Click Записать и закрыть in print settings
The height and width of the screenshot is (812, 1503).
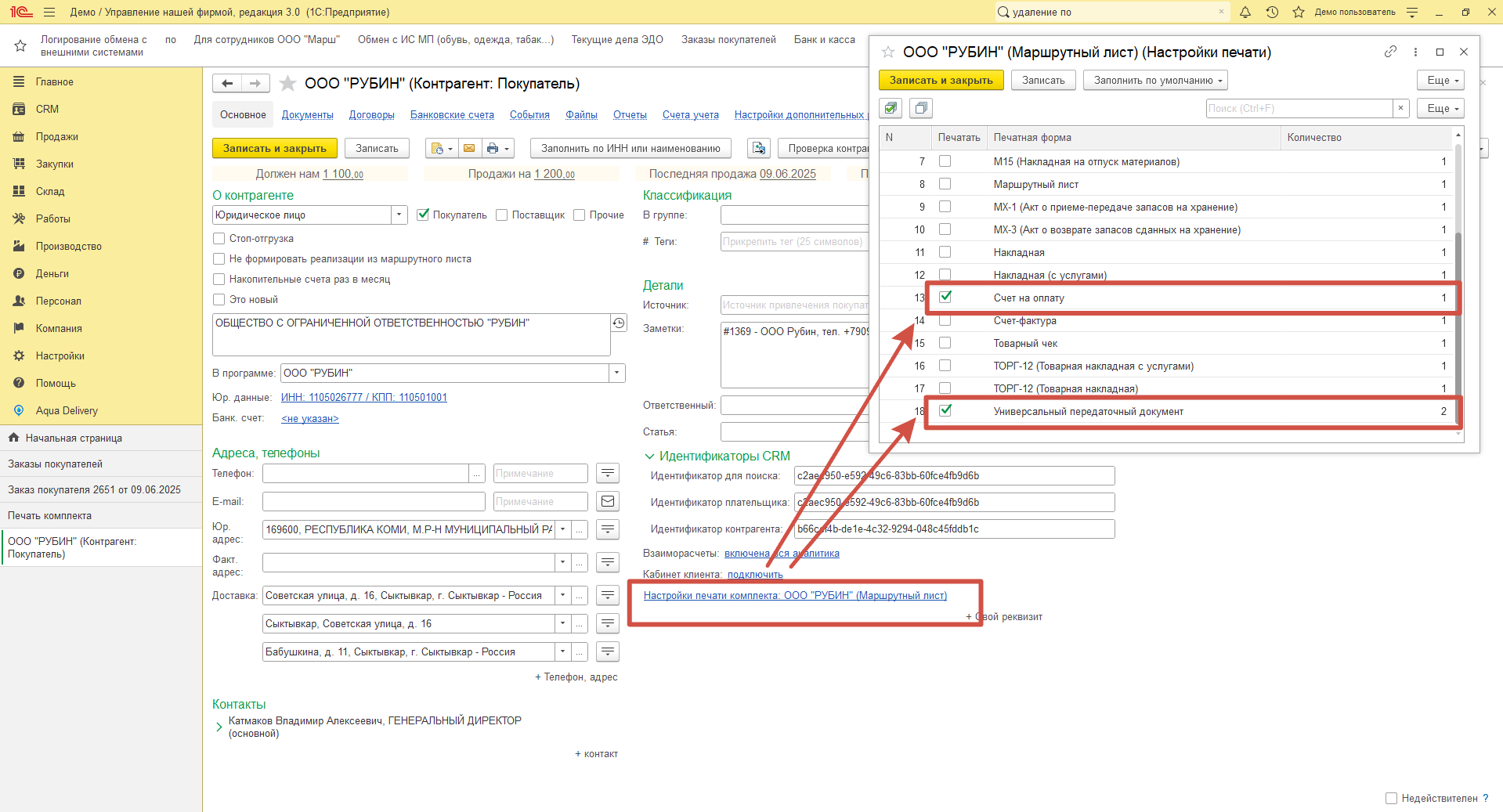click(x=941, y=80)
